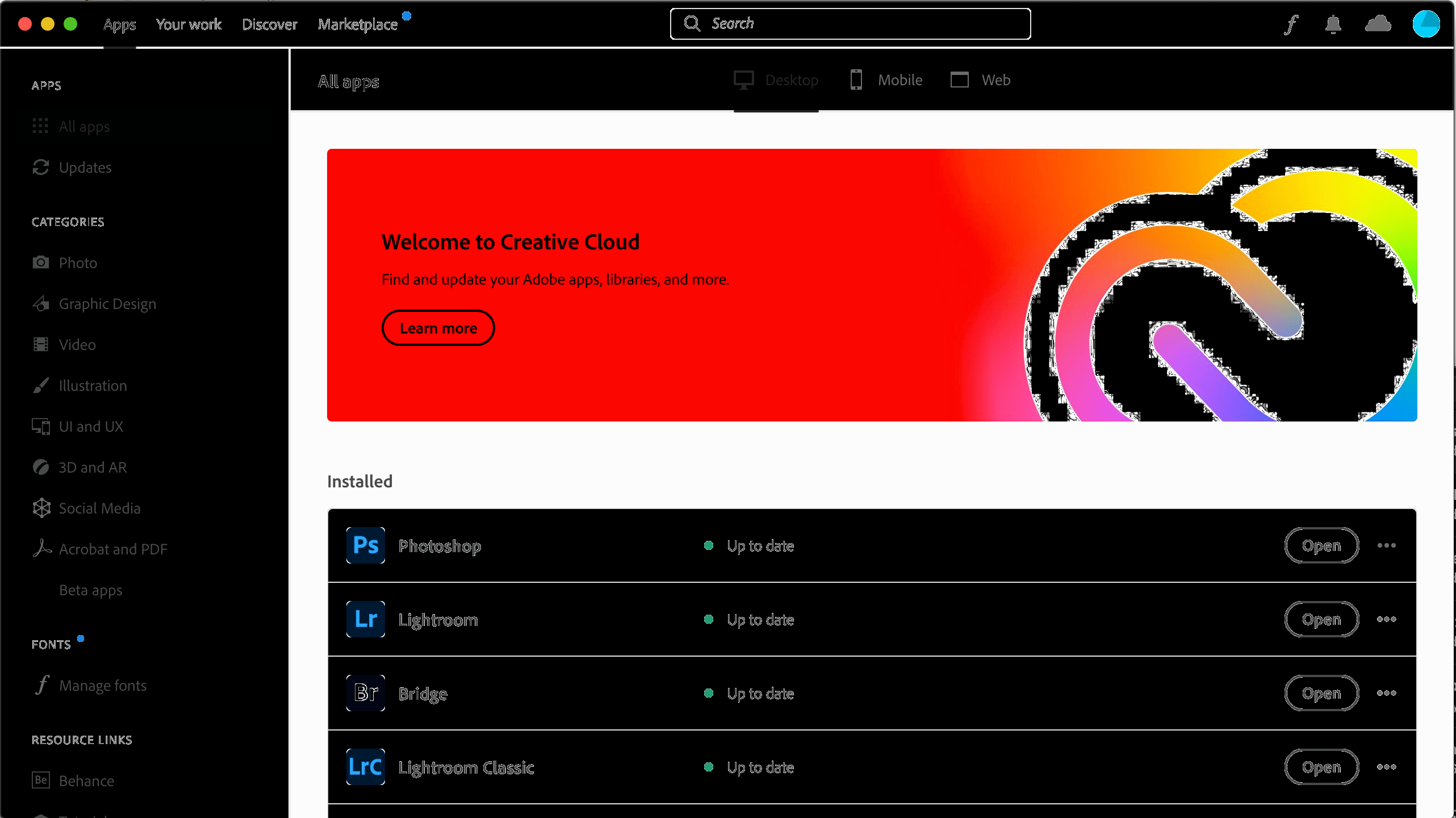
Task: Open Lightroom Classic with Open button
Action: [1321, 767]
